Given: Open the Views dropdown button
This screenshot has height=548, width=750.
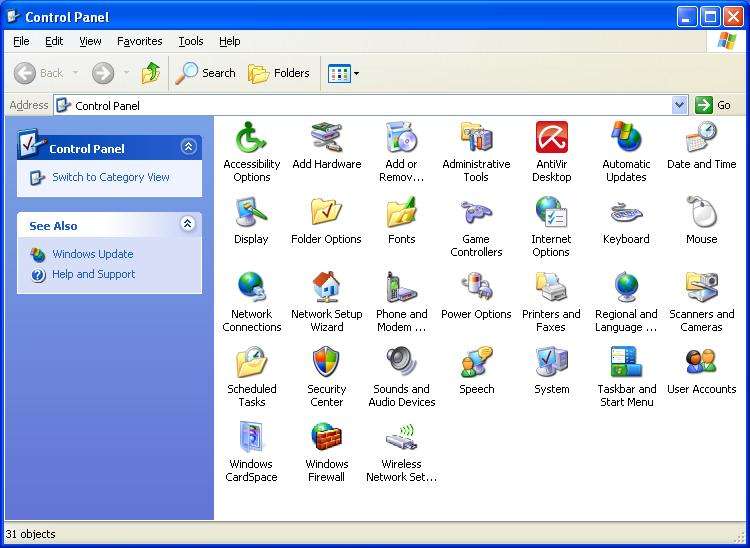Looking at the screenshot, I should [343, 74].
